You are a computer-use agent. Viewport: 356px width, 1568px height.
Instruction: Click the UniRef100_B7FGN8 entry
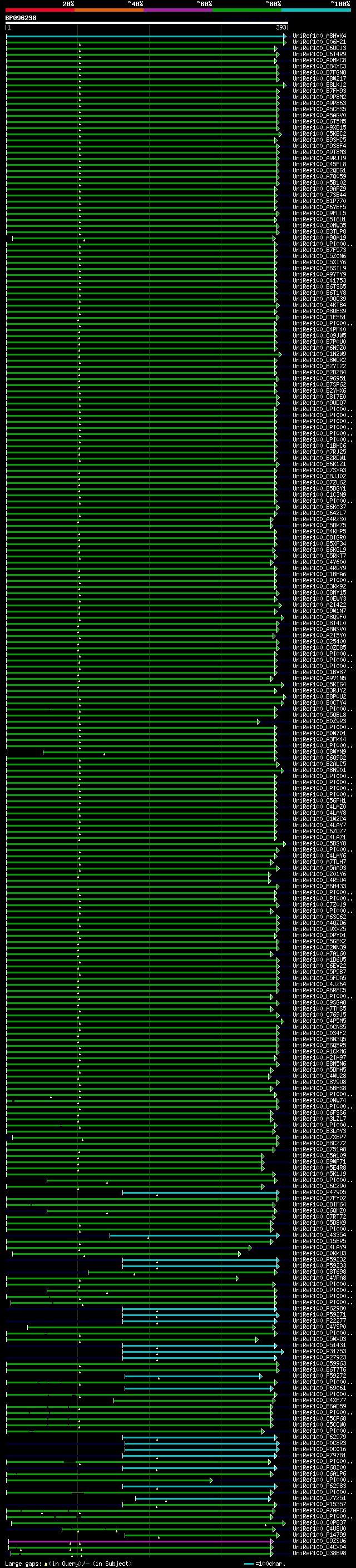319,72
